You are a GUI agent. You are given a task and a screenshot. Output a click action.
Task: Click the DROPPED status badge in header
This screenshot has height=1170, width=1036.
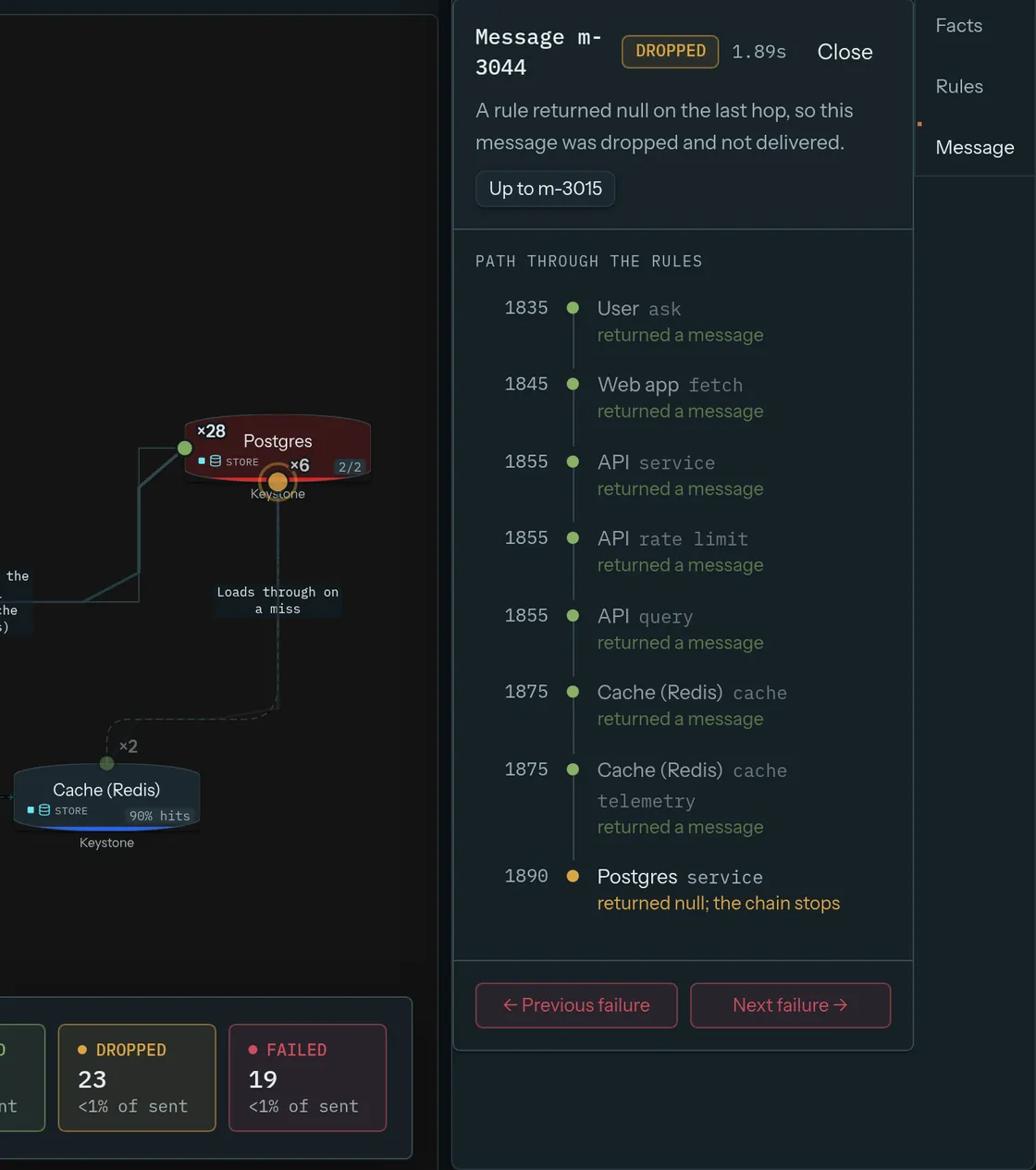pyautogui.click(x=671, y=51)
